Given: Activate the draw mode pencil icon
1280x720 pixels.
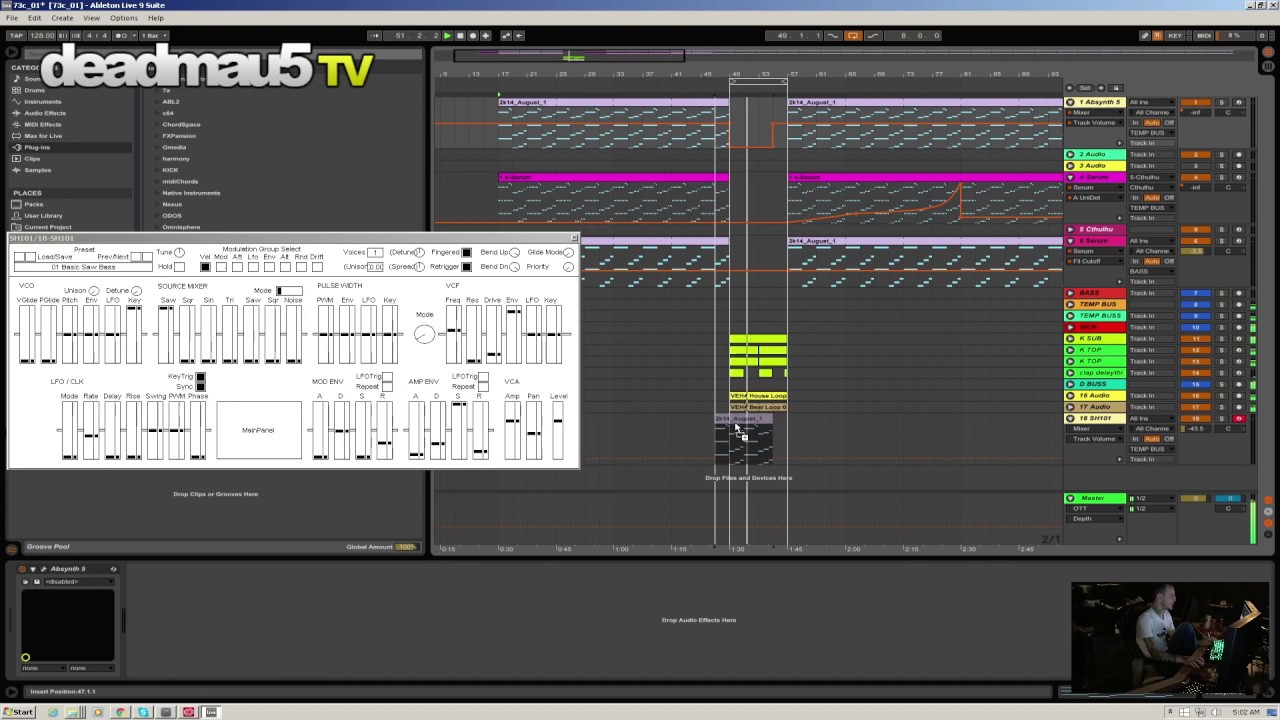Looking at the screenshot, I should [1145, 36].
